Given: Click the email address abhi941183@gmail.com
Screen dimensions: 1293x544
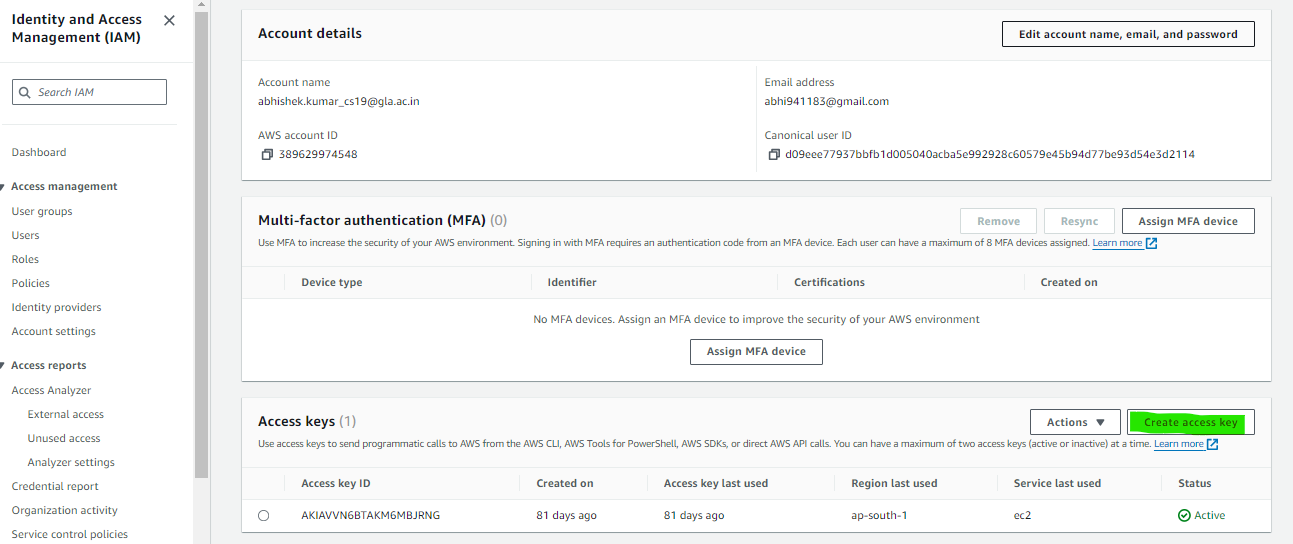Looking at the screenshot, I should 827,102.
